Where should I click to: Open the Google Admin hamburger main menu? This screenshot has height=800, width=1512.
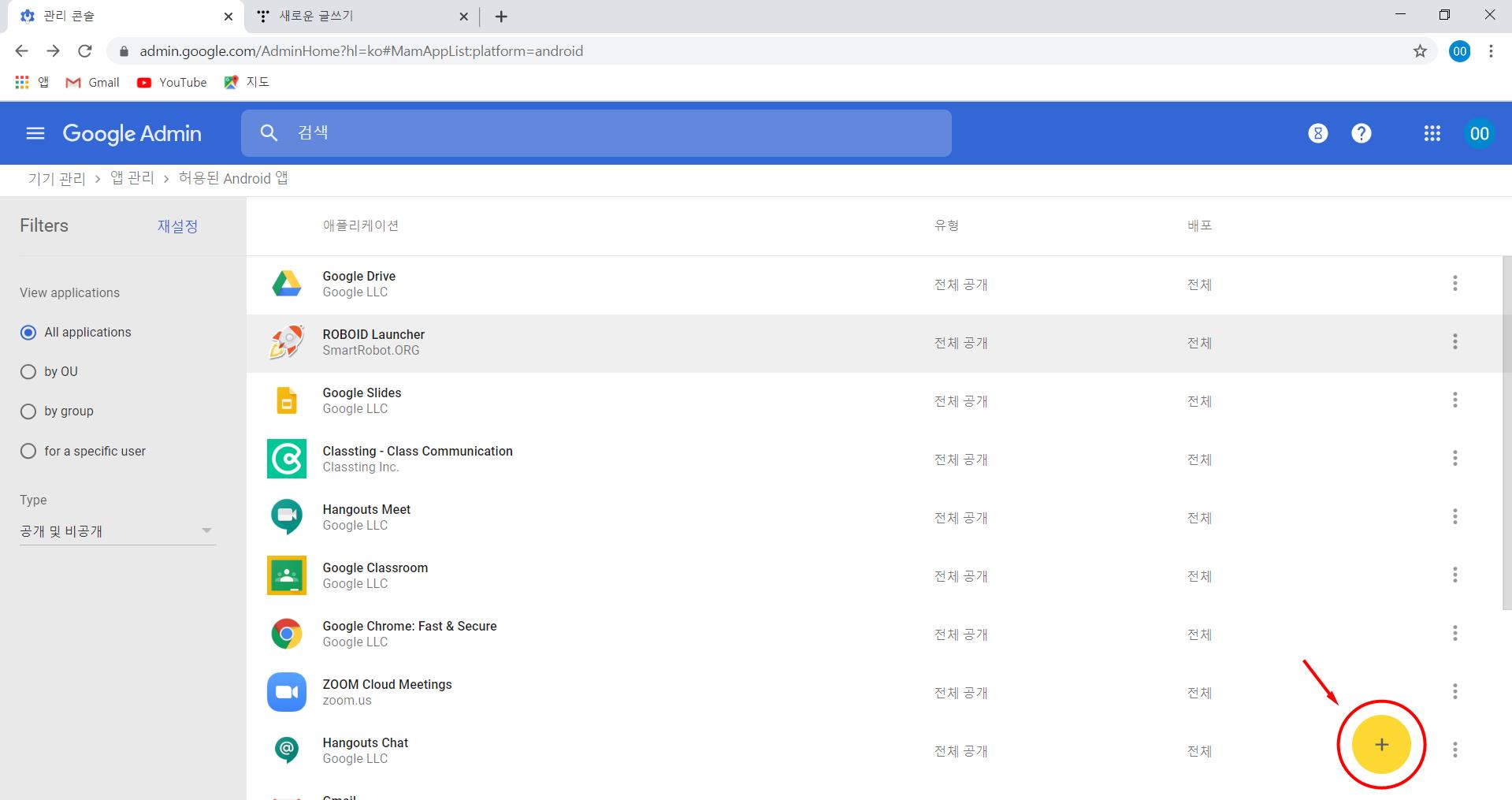click(35, 133)
